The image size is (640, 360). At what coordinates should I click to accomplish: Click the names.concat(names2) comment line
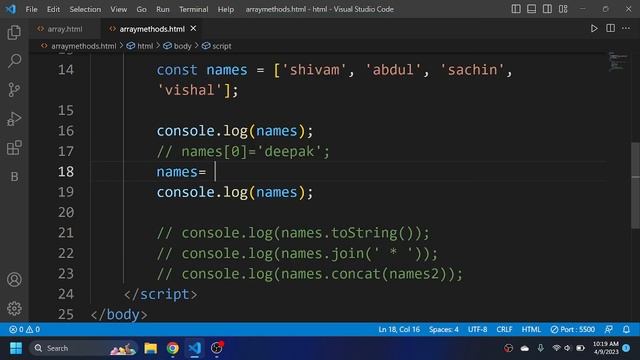tap(310, 274)
